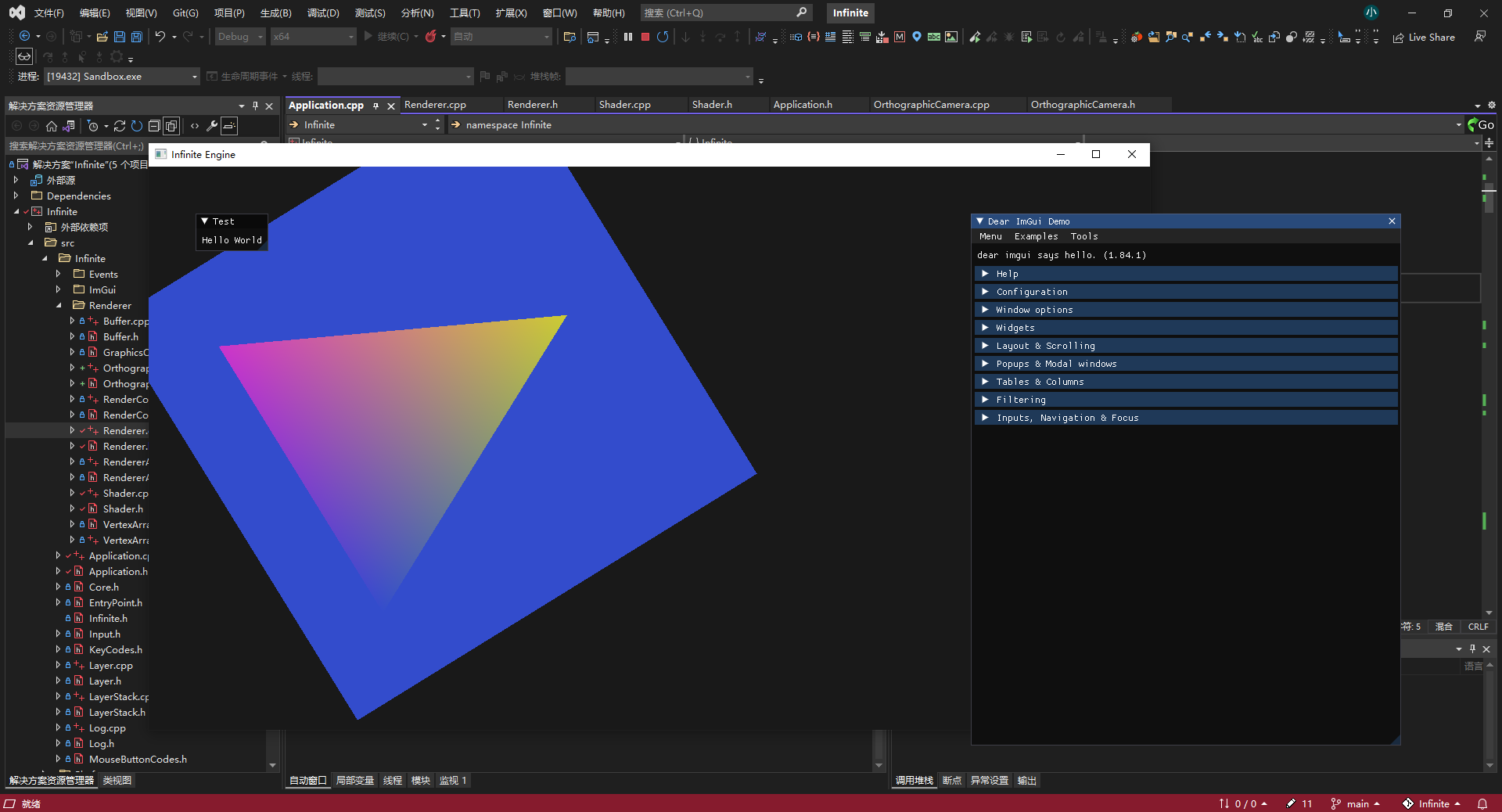The image size is (1502, 812).
Task: Click the Restart debugging icon
Action: pos(663,37)
